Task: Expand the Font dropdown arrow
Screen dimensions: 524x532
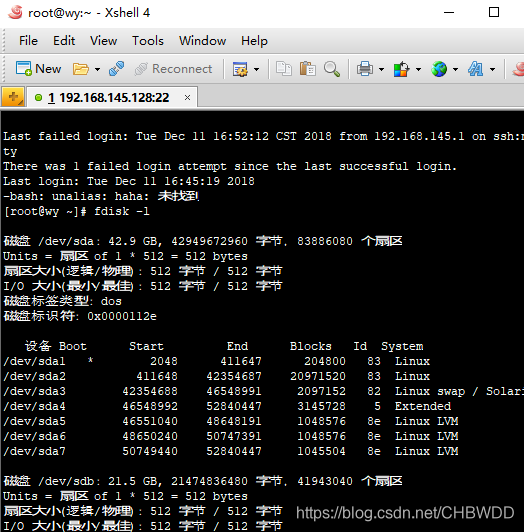Action: click(492, 70)
